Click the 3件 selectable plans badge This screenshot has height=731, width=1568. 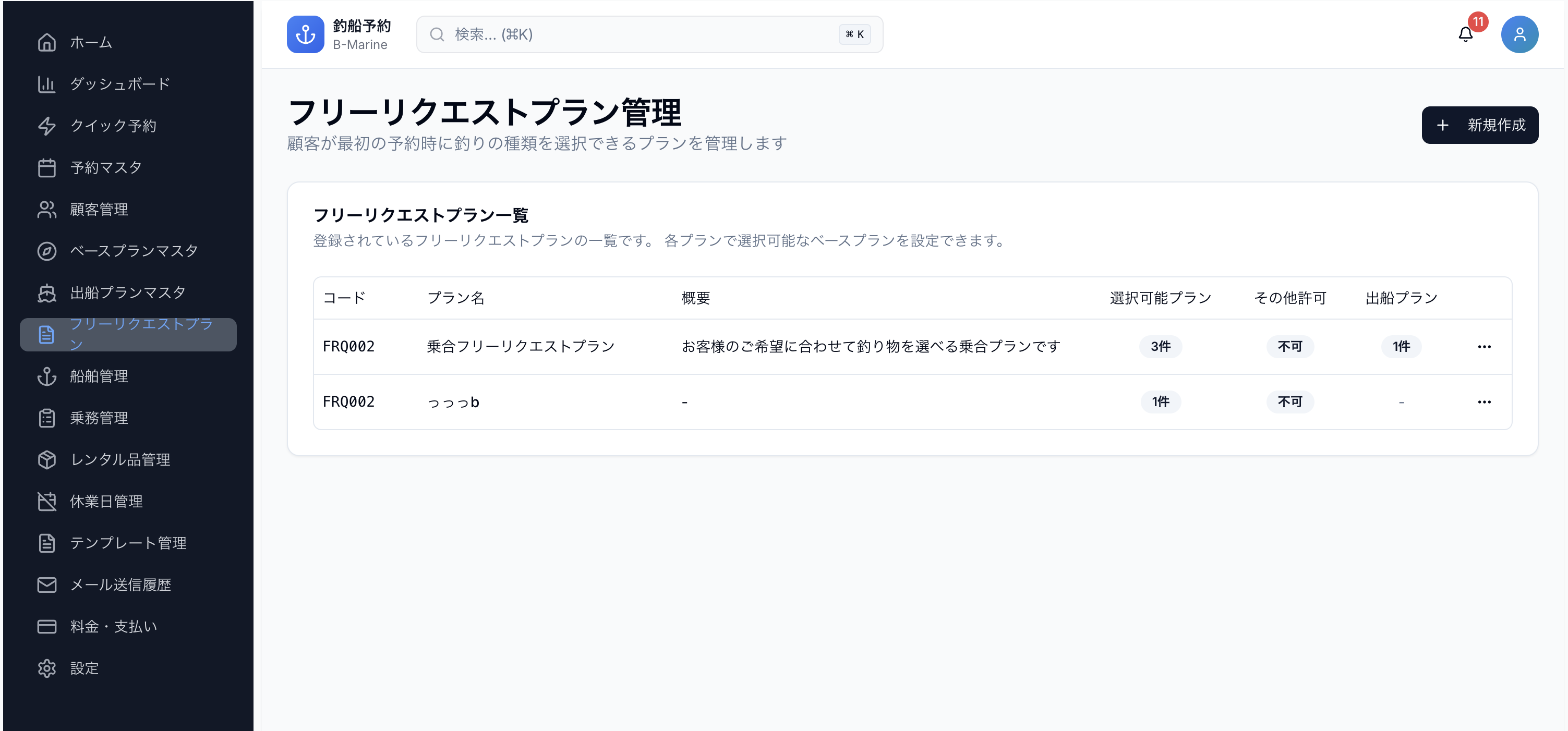pyautogui.click(x=1160, y=346)
